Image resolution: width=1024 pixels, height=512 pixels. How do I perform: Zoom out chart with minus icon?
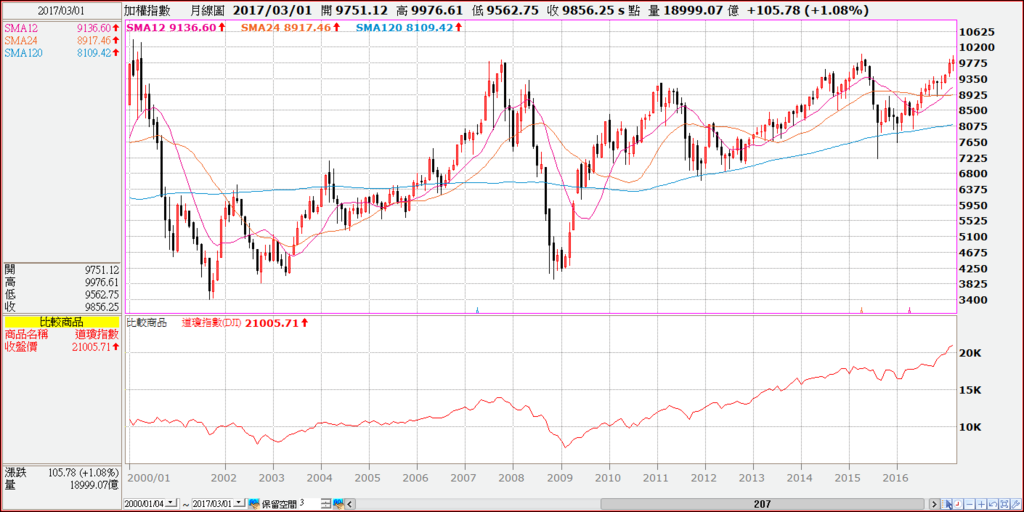[x=970, y=504]
